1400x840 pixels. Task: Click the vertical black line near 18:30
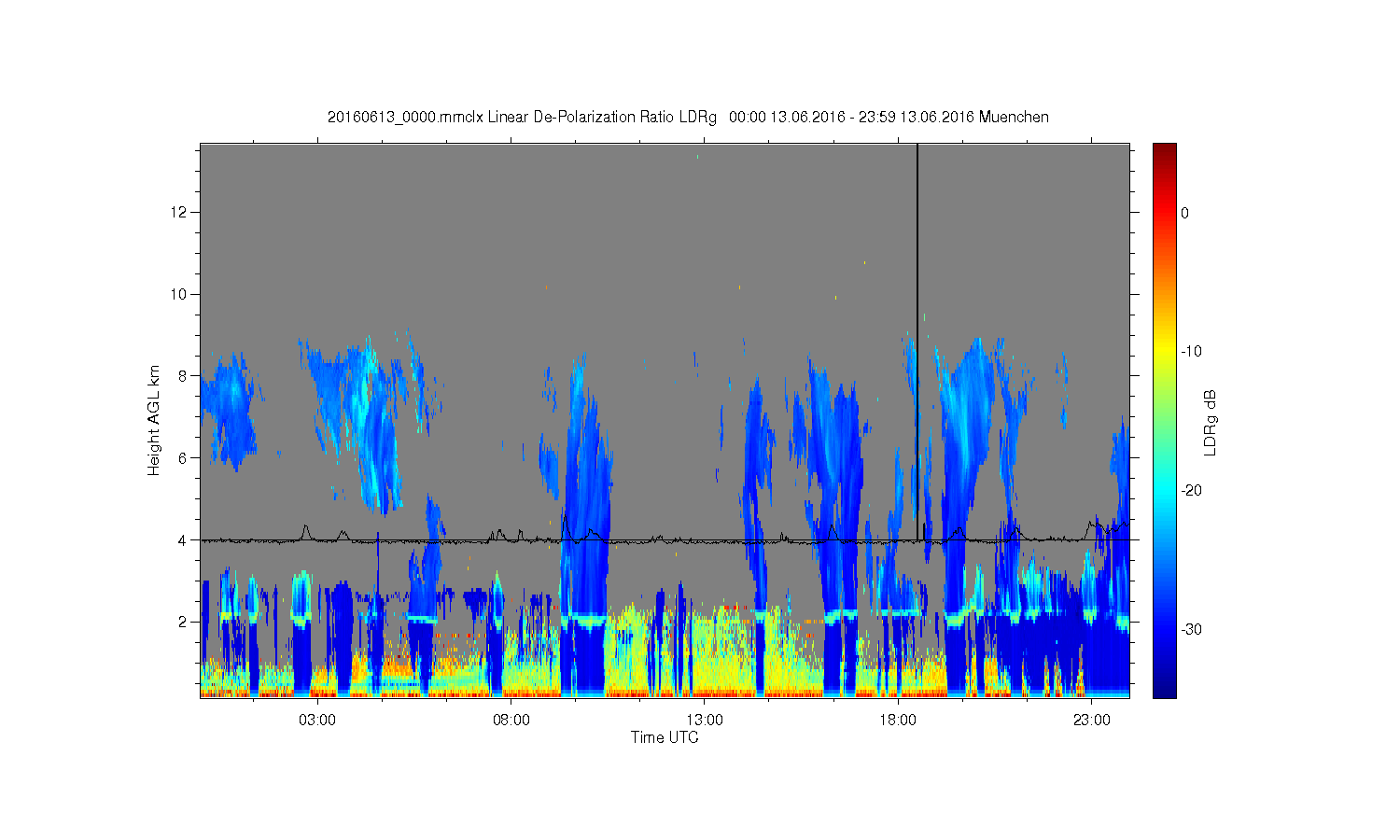click(x=917, y=341)
